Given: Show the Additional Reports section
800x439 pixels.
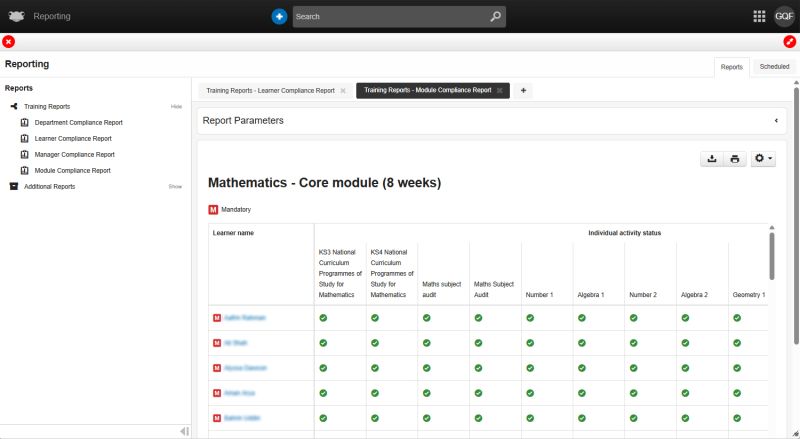Looking at the screenshot, I should pyautogui.click(x=175, y=186).
